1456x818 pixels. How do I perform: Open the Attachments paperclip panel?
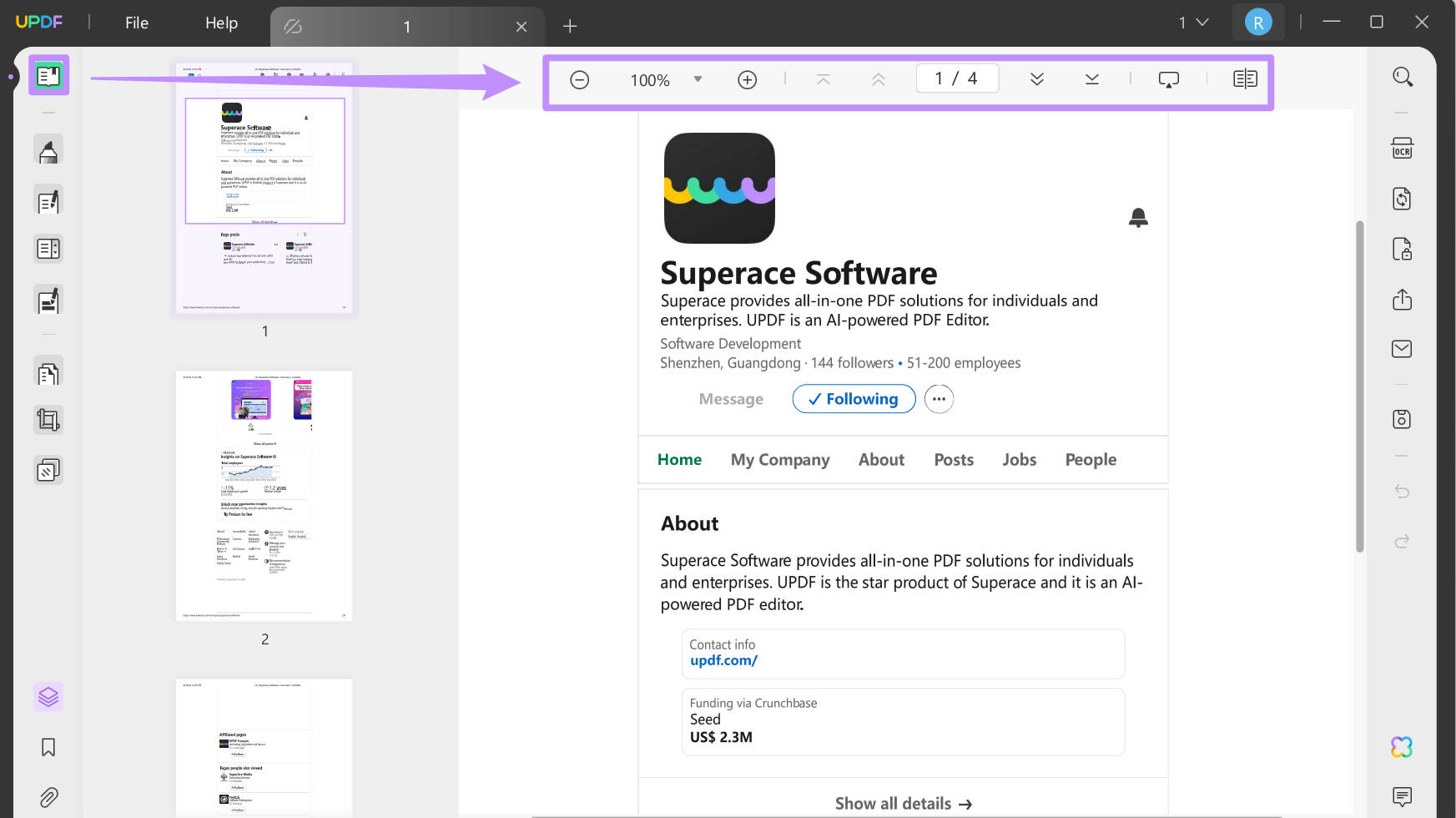pyautogui.click(x=48, y=795)
